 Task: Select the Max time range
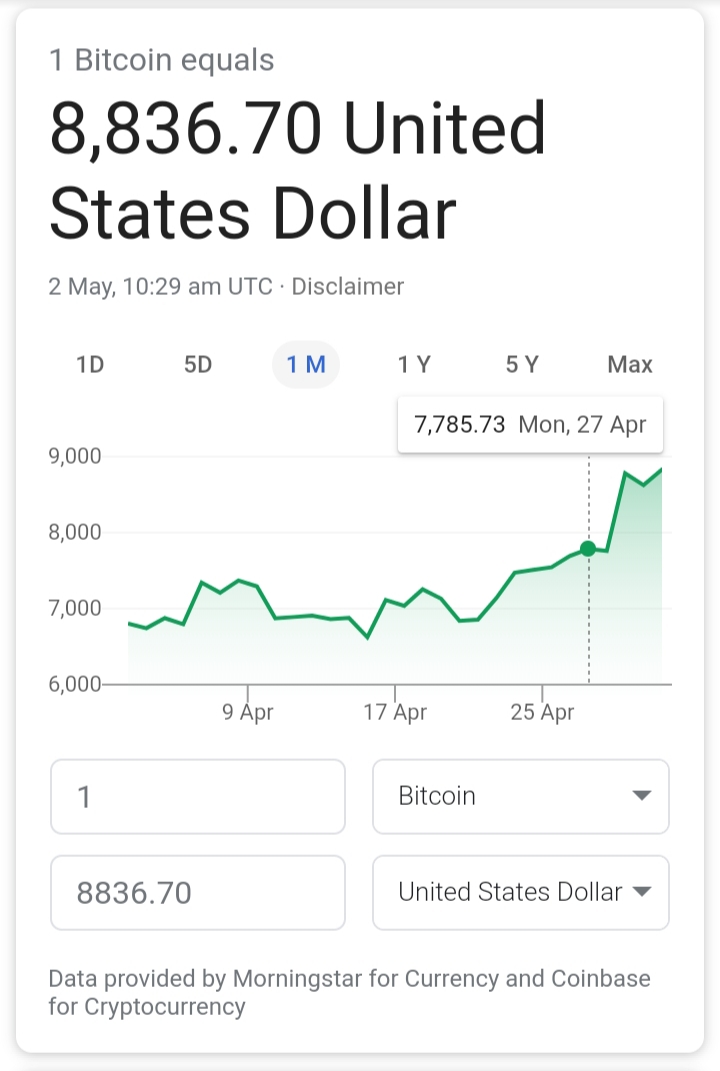coord(630,365)
